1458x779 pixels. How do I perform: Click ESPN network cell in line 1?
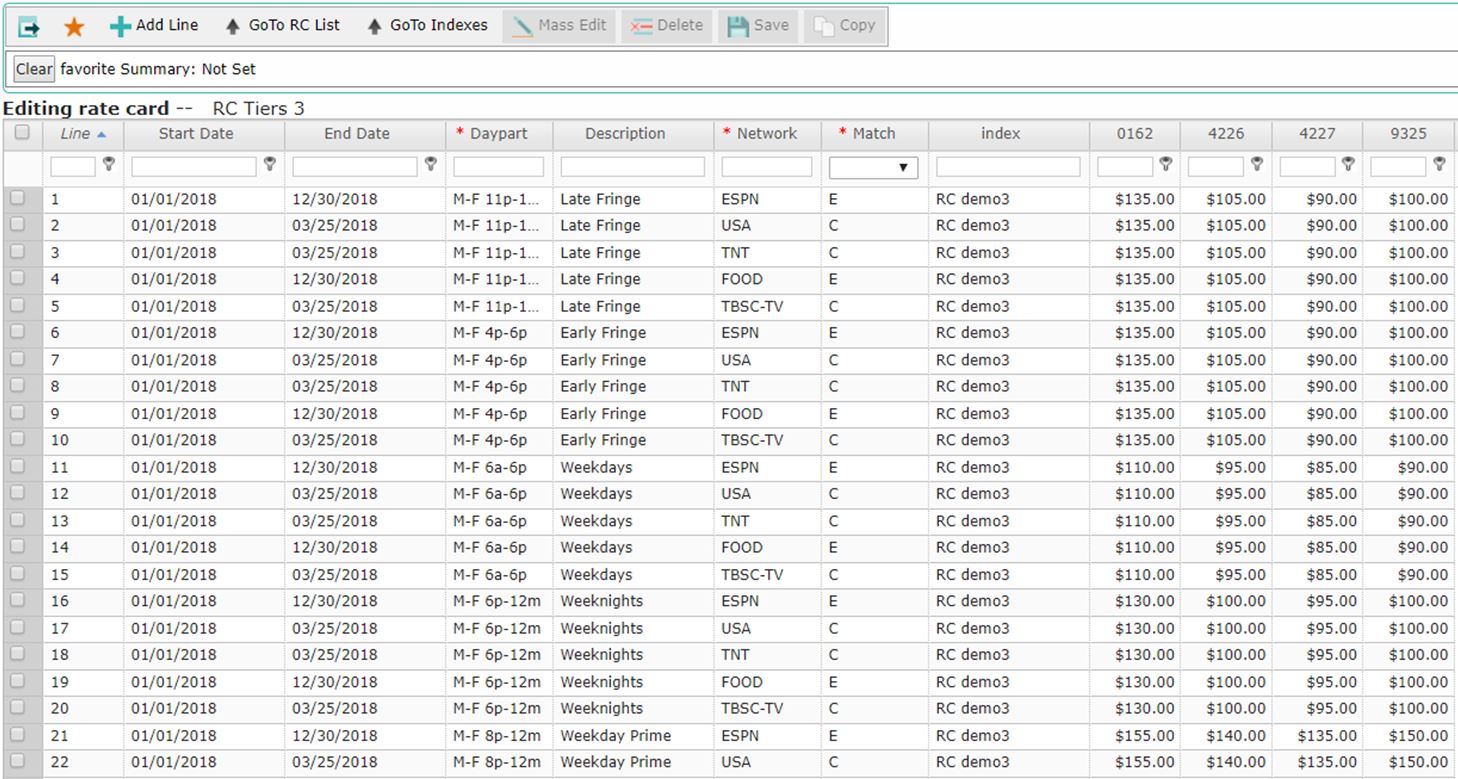[x=740, y=199]
